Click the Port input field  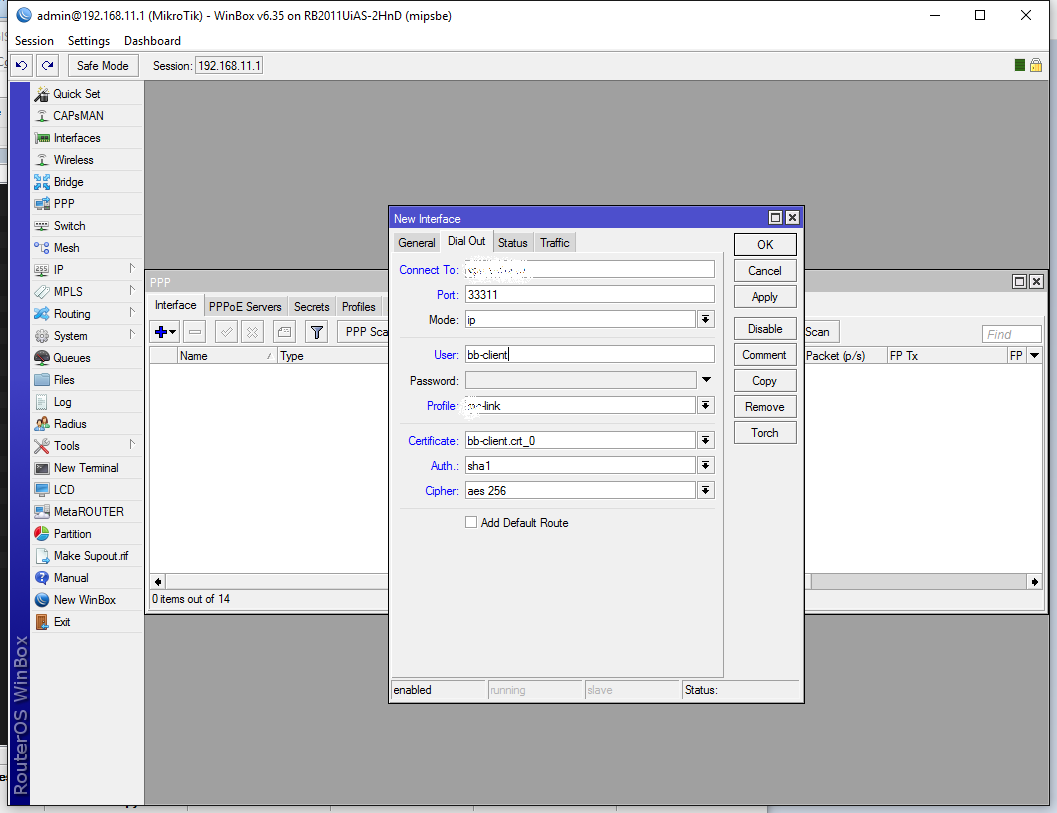[590, 295]
